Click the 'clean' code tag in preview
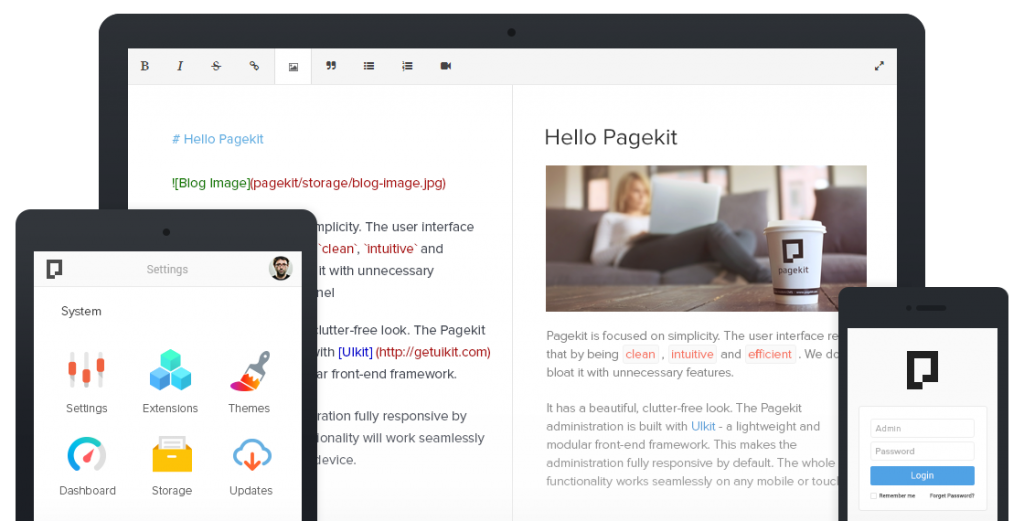 (640, 355)
